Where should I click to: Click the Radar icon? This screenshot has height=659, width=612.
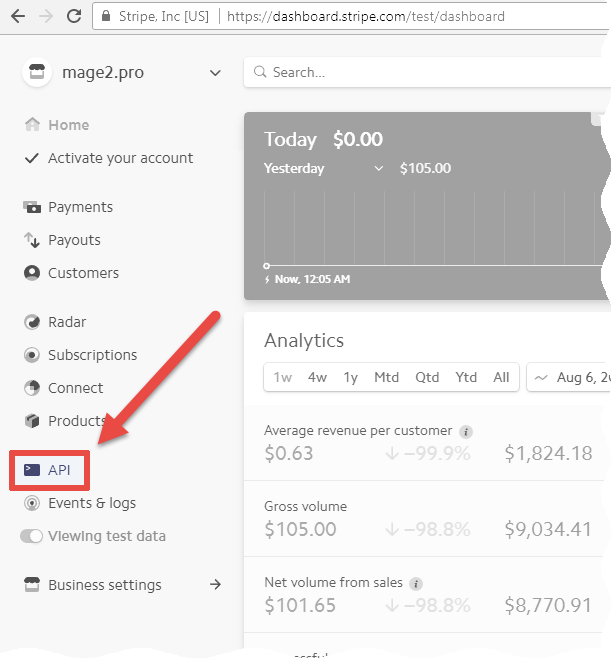click(x=32, y=322)
